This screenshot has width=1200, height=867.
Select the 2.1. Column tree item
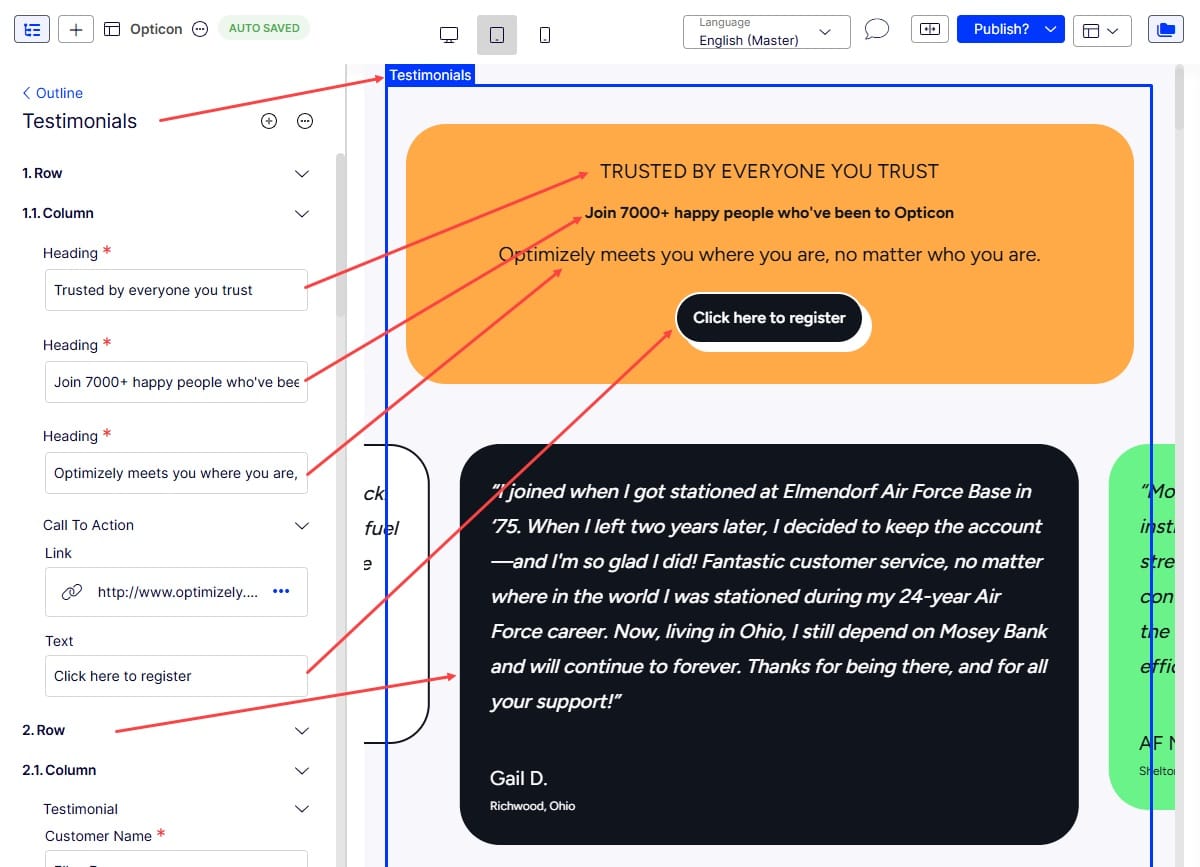pos(60,770)
